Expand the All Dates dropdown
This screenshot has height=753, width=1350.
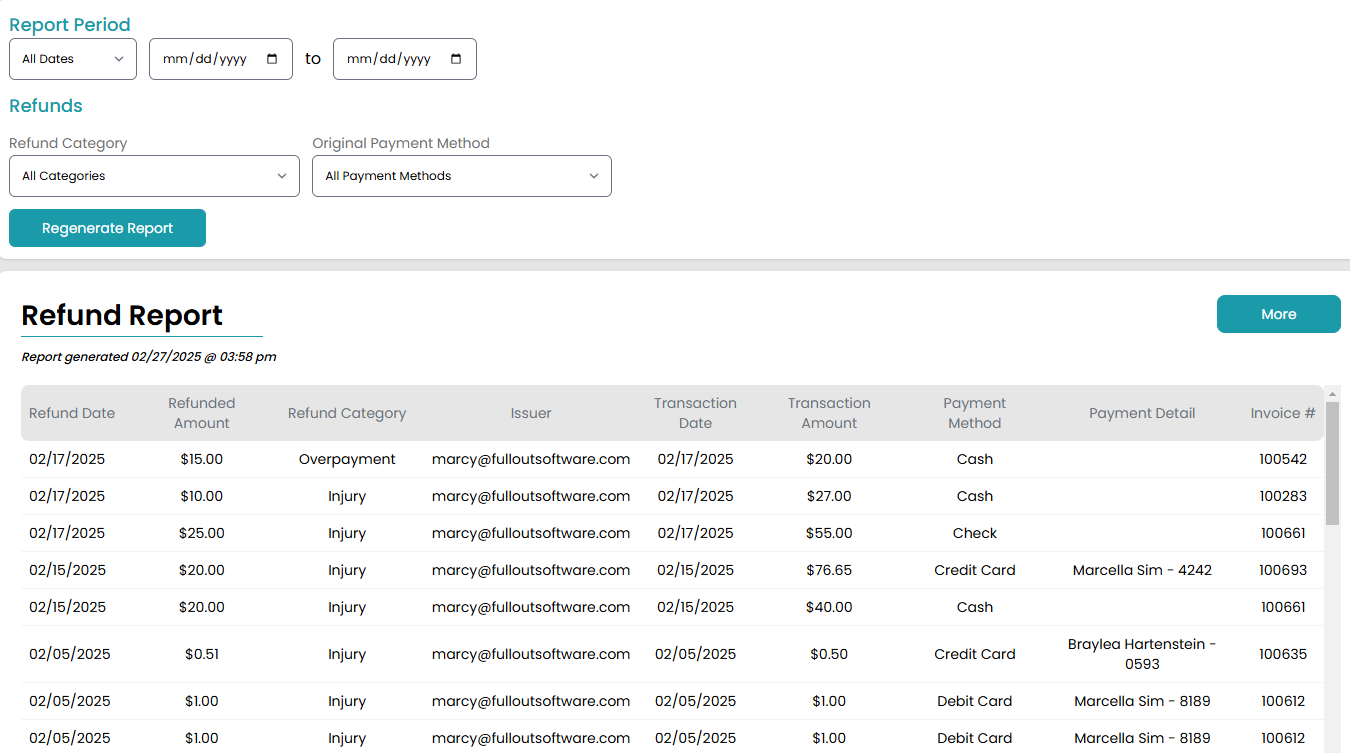[73, 59]
